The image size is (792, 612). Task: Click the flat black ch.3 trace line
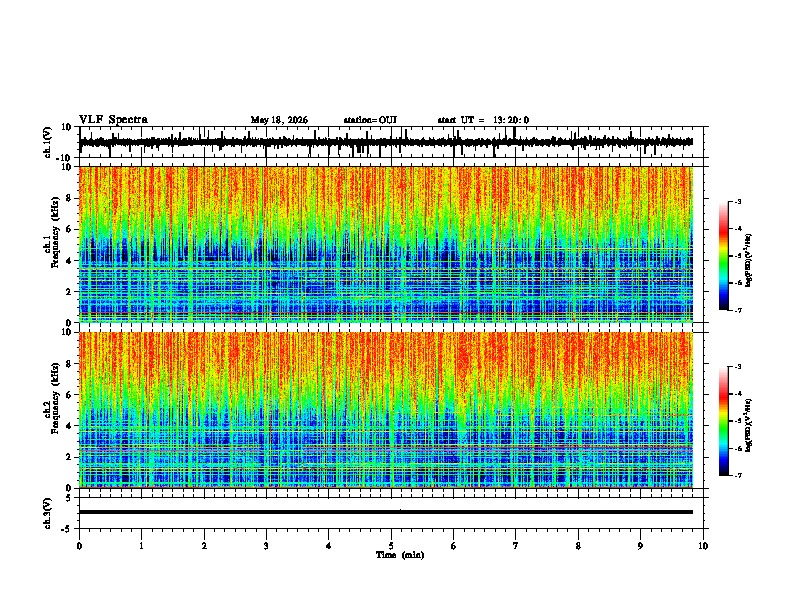(x=385, y=512)
